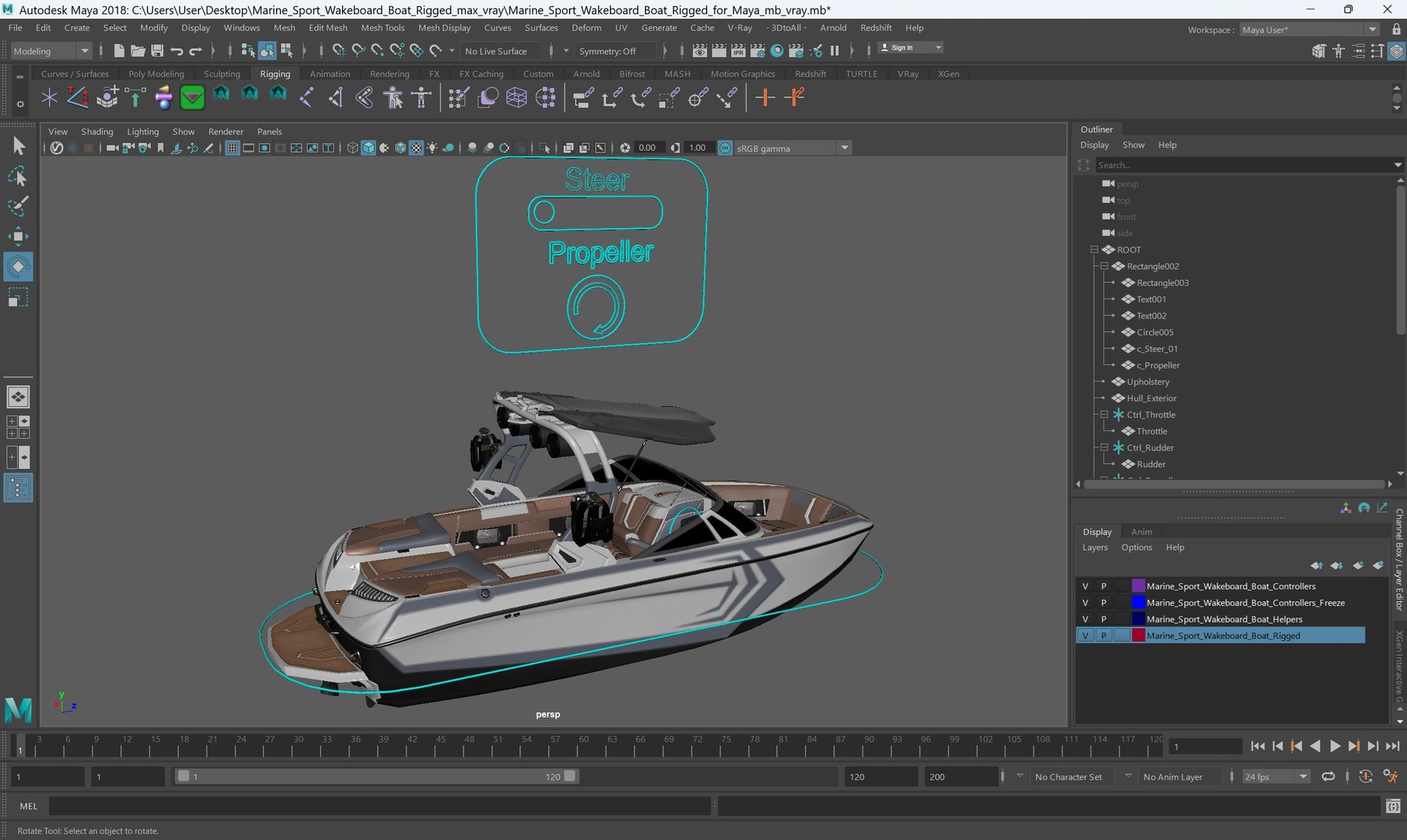Screen dimensions: 1407x840
Task: Click the Play Forwards button
Action: (1335, 746)
